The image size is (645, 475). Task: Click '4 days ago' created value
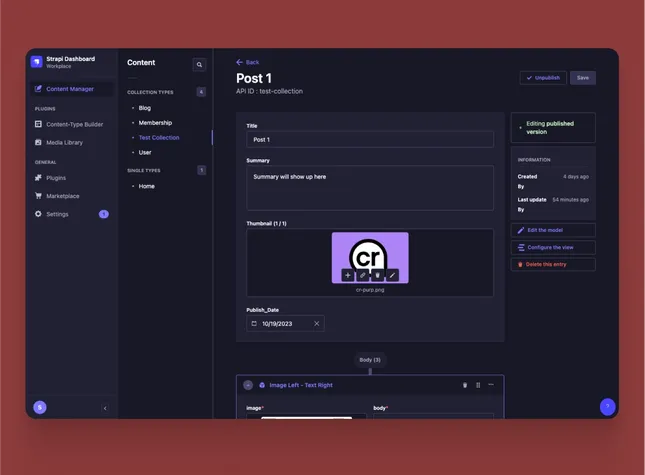tap(576, 176)
